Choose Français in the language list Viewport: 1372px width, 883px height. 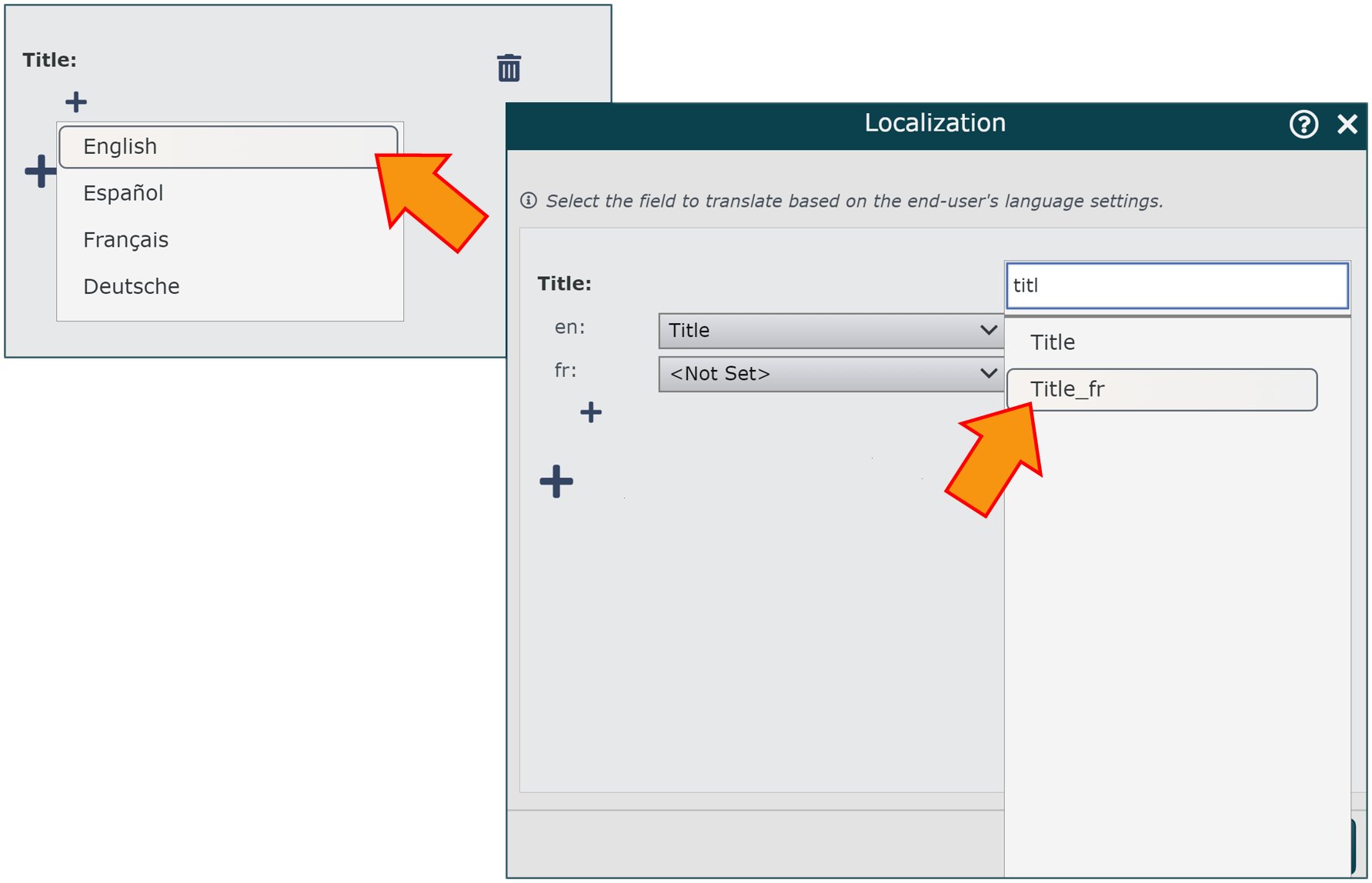(229, 240)
